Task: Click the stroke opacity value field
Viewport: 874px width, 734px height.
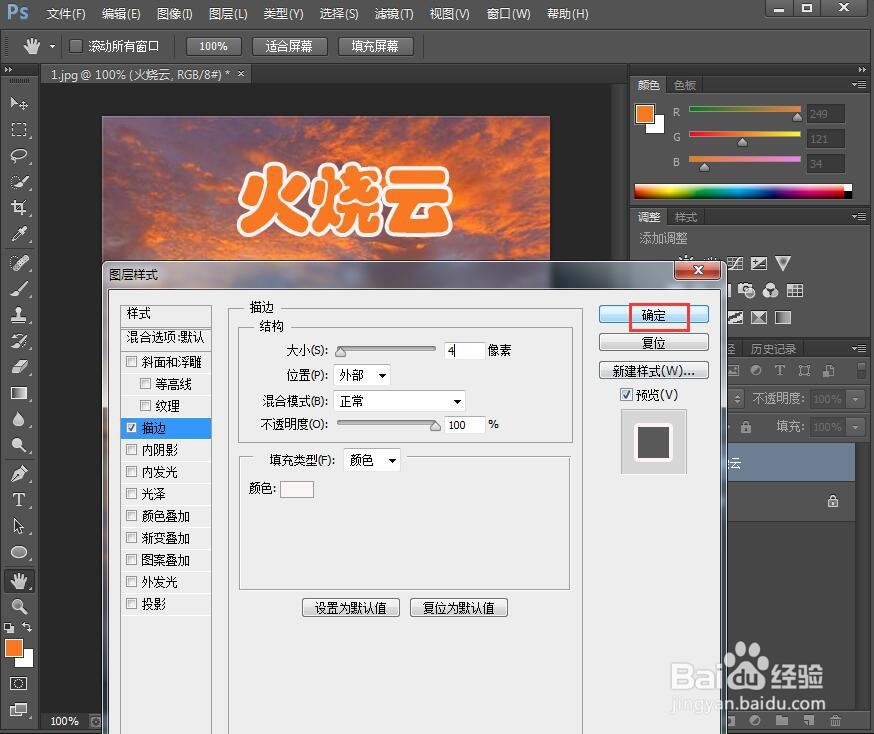Action: 465,424
